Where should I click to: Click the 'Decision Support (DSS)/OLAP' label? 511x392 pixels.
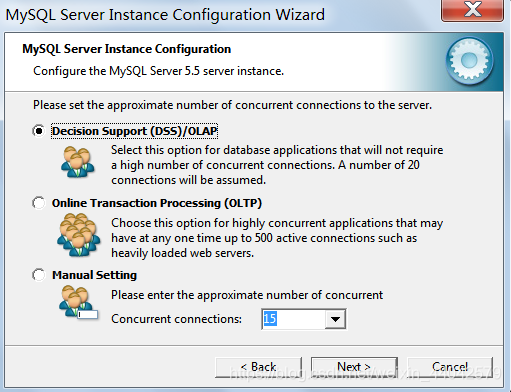pos(135,131)
